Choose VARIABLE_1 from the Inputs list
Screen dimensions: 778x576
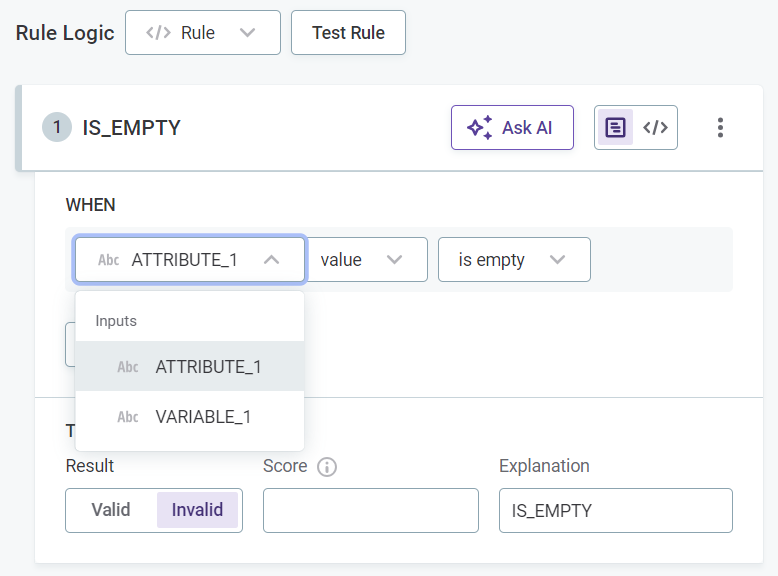203,417
